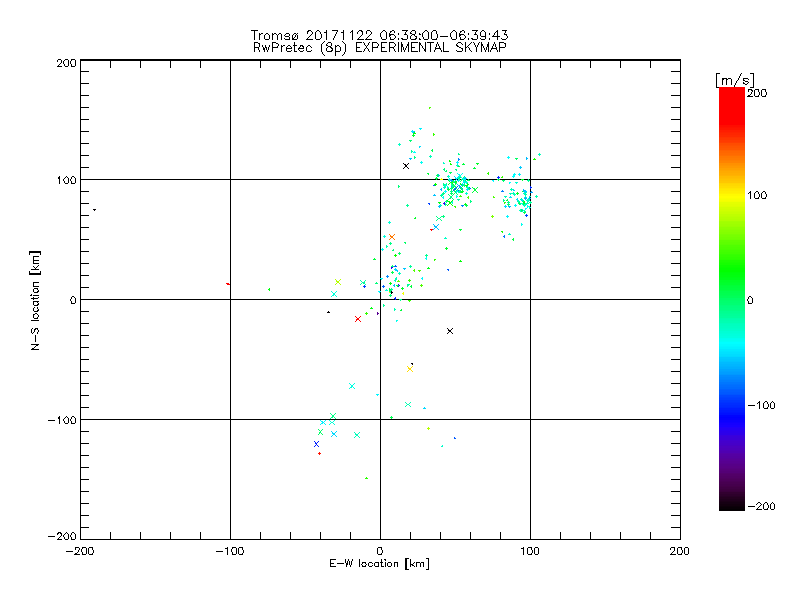
Task: Select the '[m/s]' colorbar unit label
Action: 735,80
